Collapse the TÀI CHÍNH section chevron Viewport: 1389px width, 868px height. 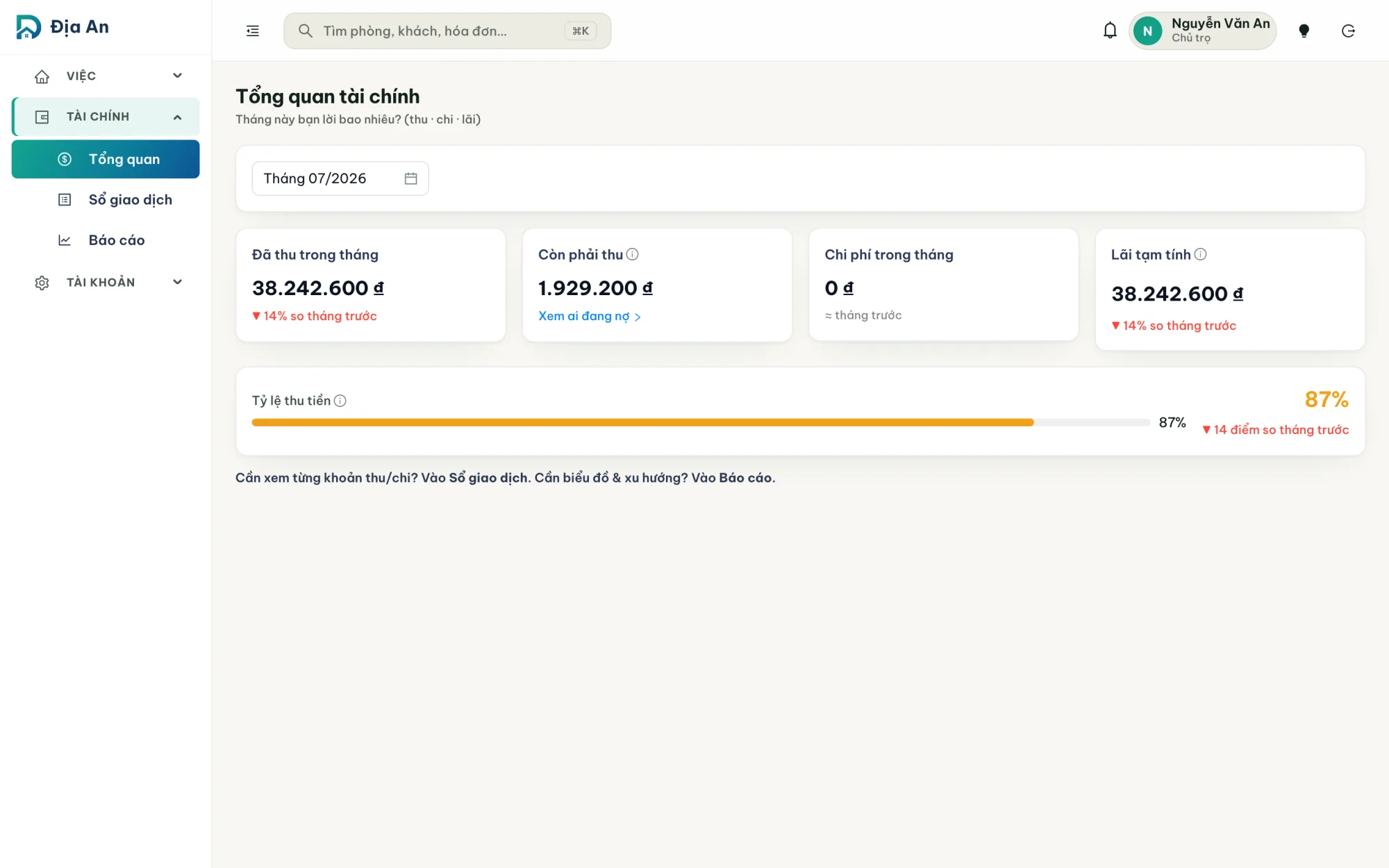coord(177,117)
